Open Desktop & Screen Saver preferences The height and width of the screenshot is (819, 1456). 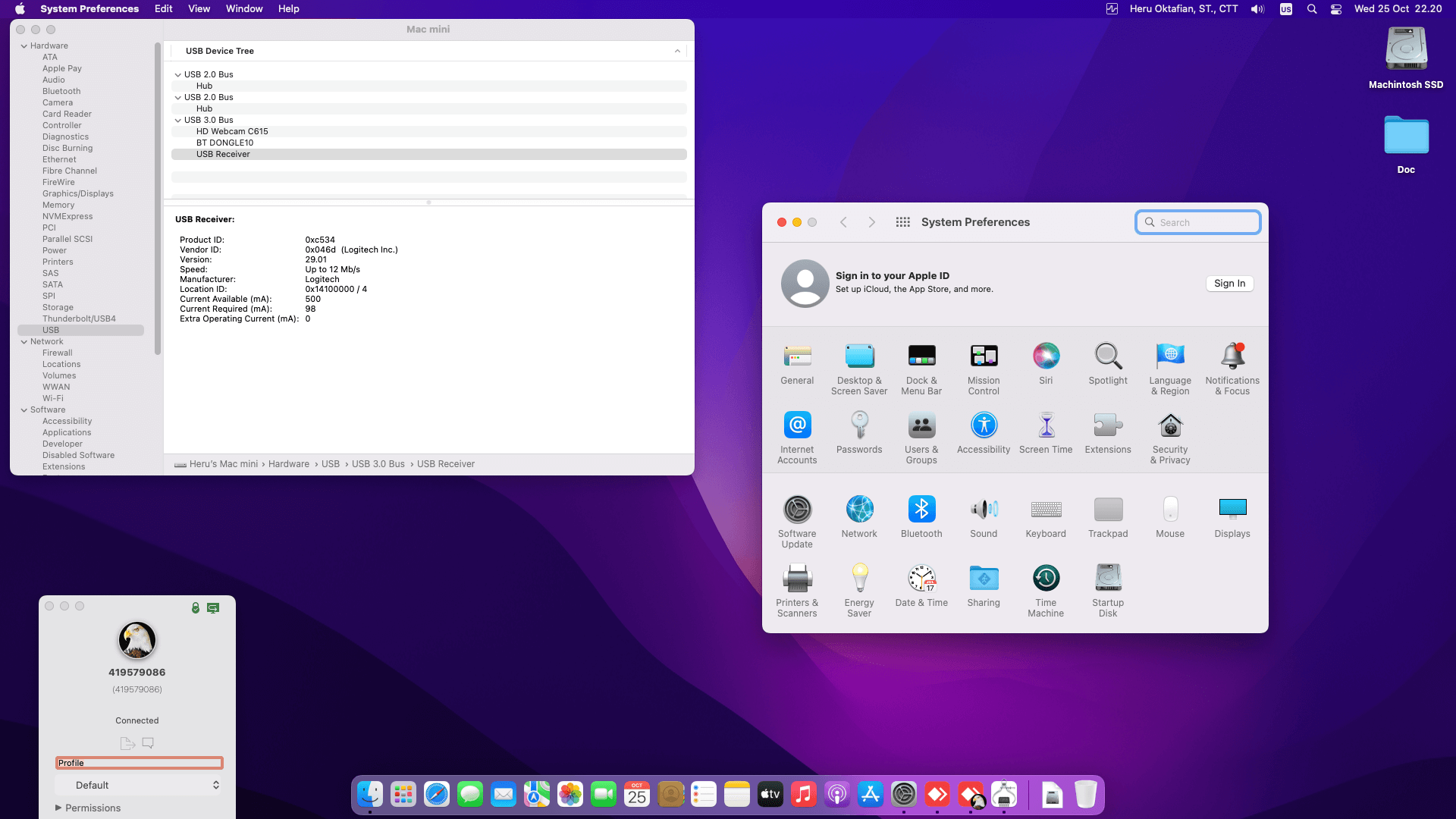click(x=859, y=369)
